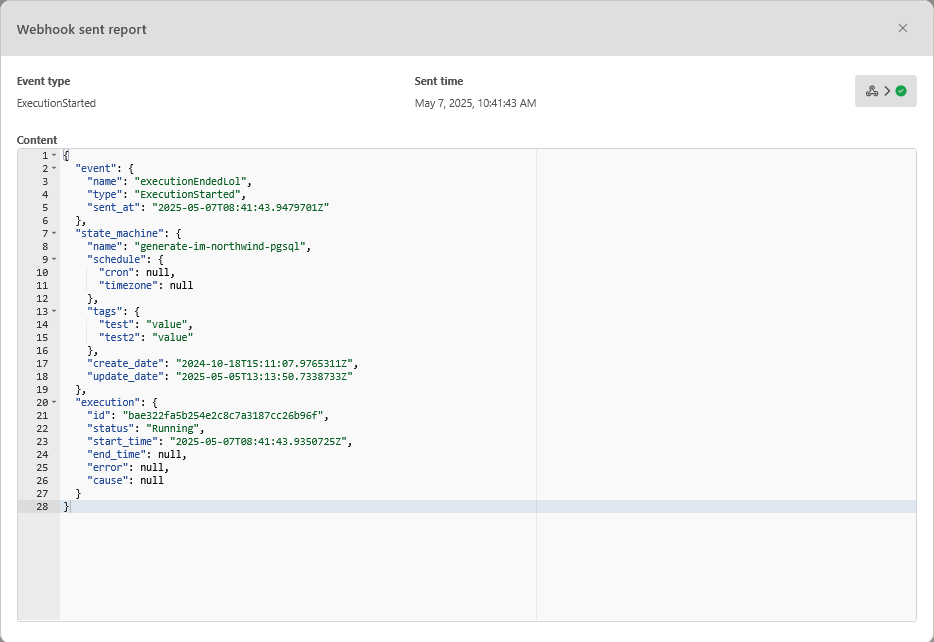
Task: Collapse the "event" block fold arrow
Action: click(x=54, y=169)
